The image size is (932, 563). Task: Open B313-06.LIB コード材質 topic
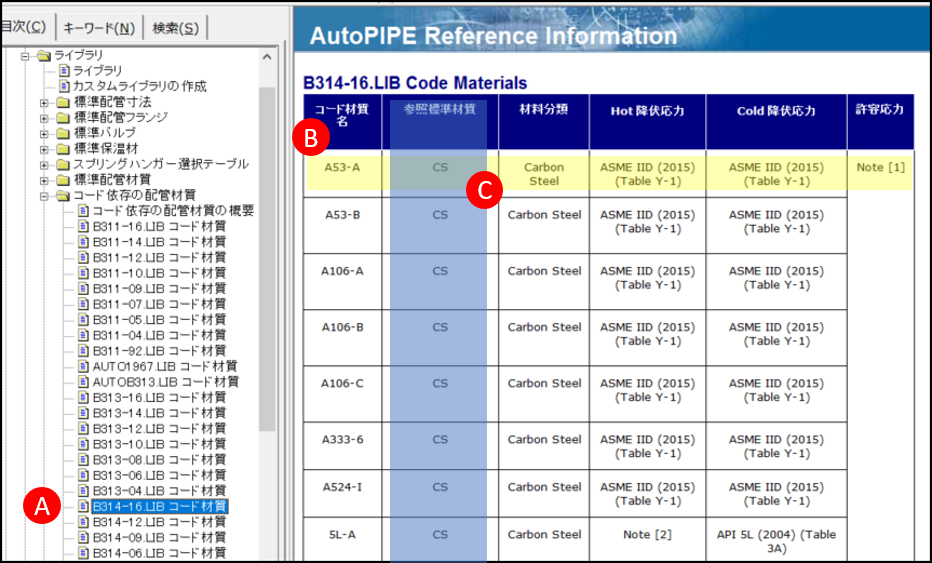159,475
